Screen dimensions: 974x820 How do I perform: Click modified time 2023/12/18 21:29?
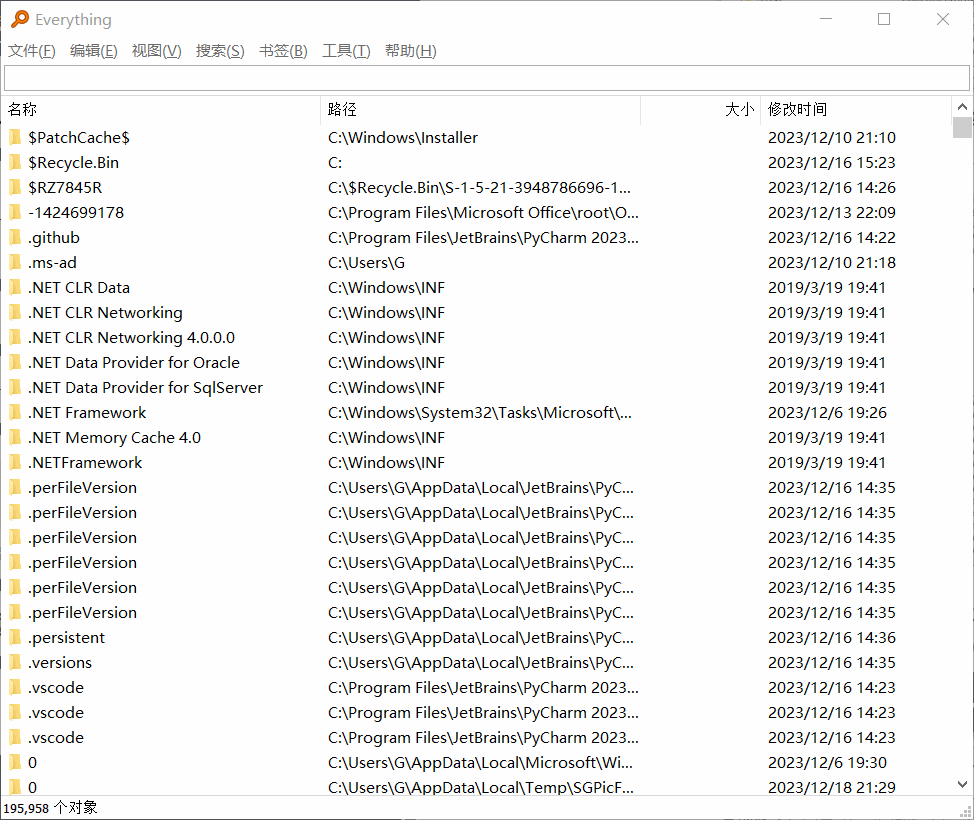832,787
